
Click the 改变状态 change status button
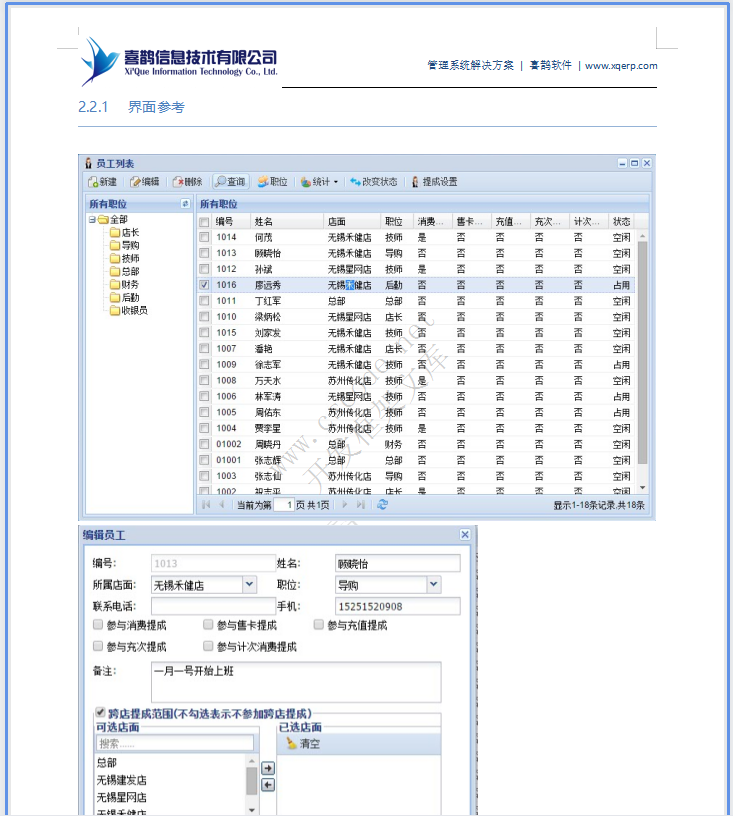[x=374, y=182]
